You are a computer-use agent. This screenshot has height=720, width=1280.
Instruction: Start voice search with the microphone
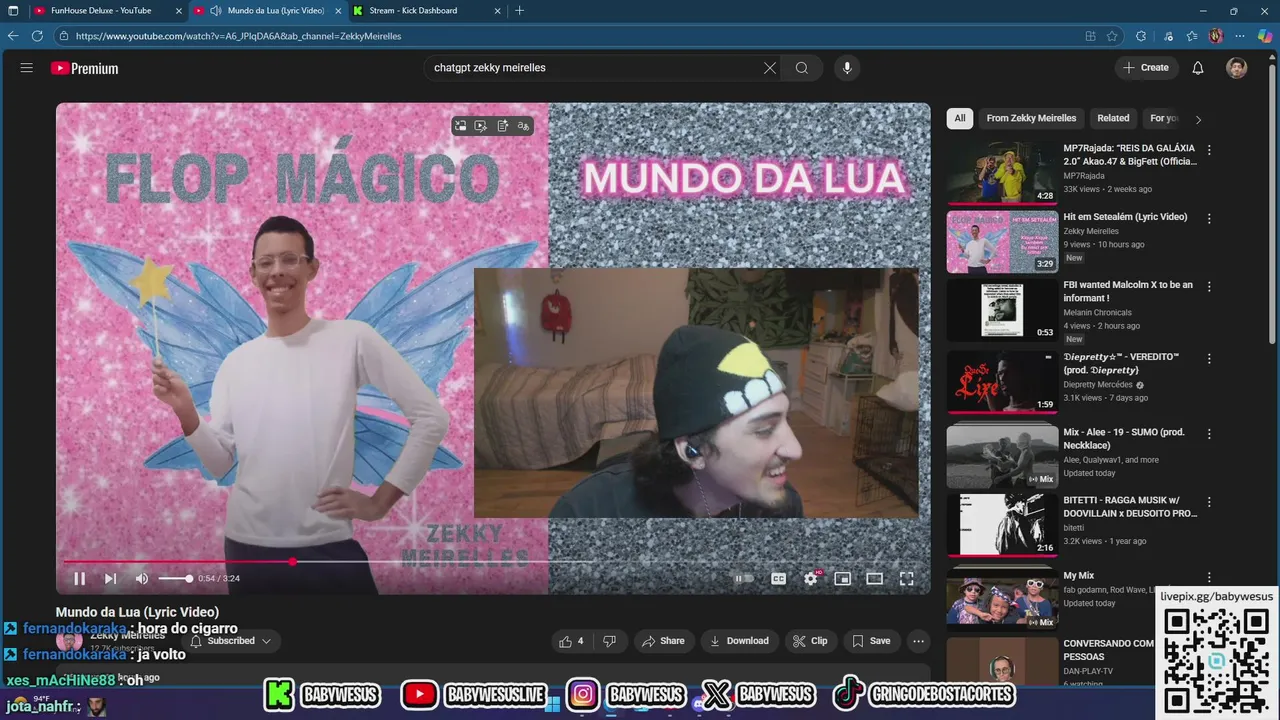[847, 68]
